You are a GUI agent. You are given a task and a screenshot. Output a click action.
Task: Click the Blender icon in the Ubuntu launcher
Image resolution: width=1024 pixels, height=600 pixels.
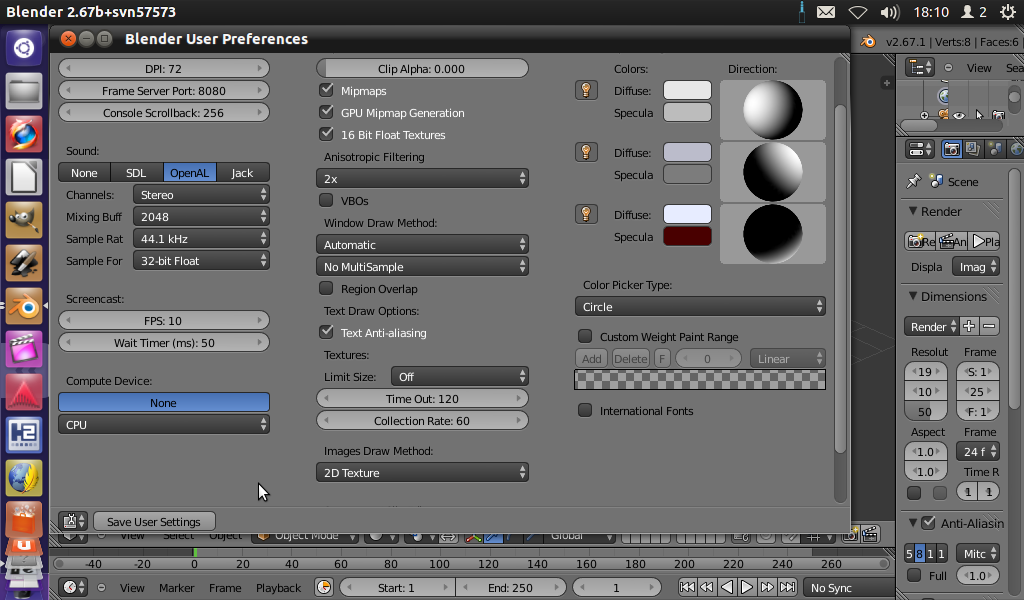click(x=23, y=306)
